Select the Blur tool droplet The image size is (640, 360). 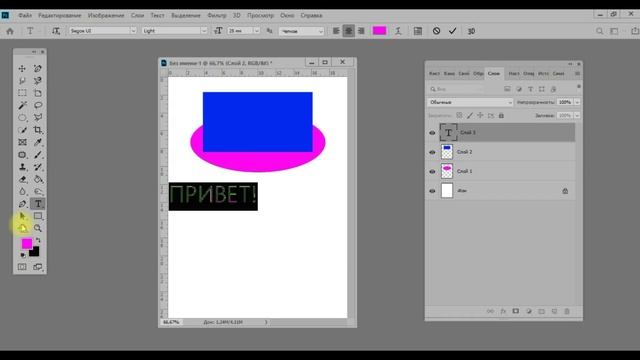coord(22,191)
